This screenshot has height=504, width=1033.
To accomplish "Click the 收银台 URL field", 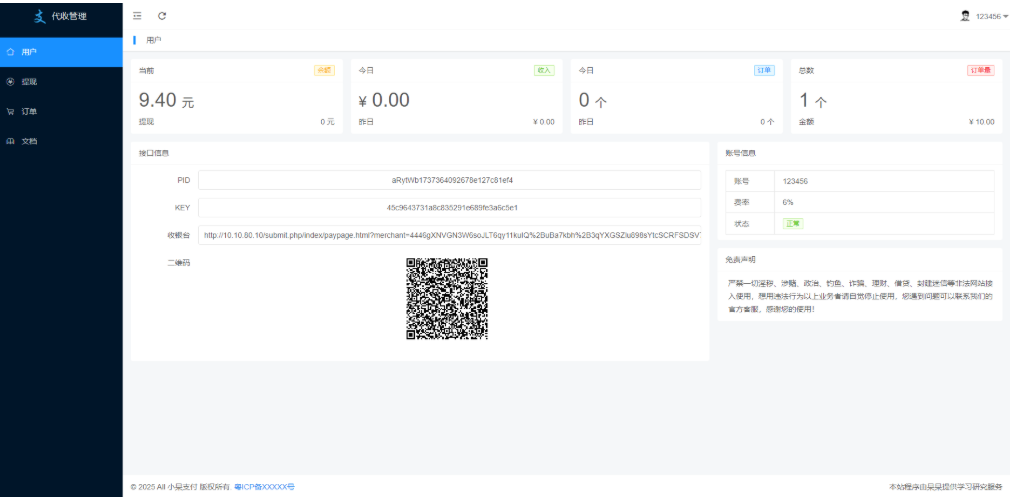I will point(449,236).
